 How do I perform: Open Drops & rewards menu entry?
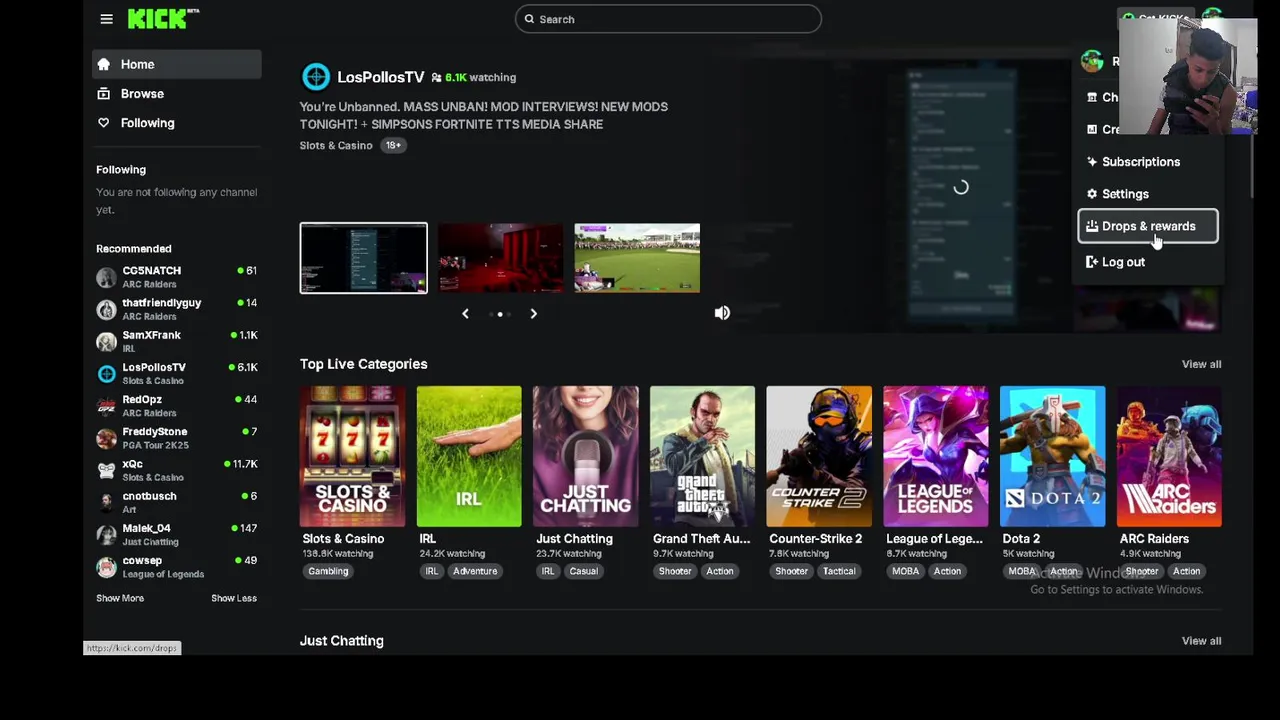tap(1148, 226)
